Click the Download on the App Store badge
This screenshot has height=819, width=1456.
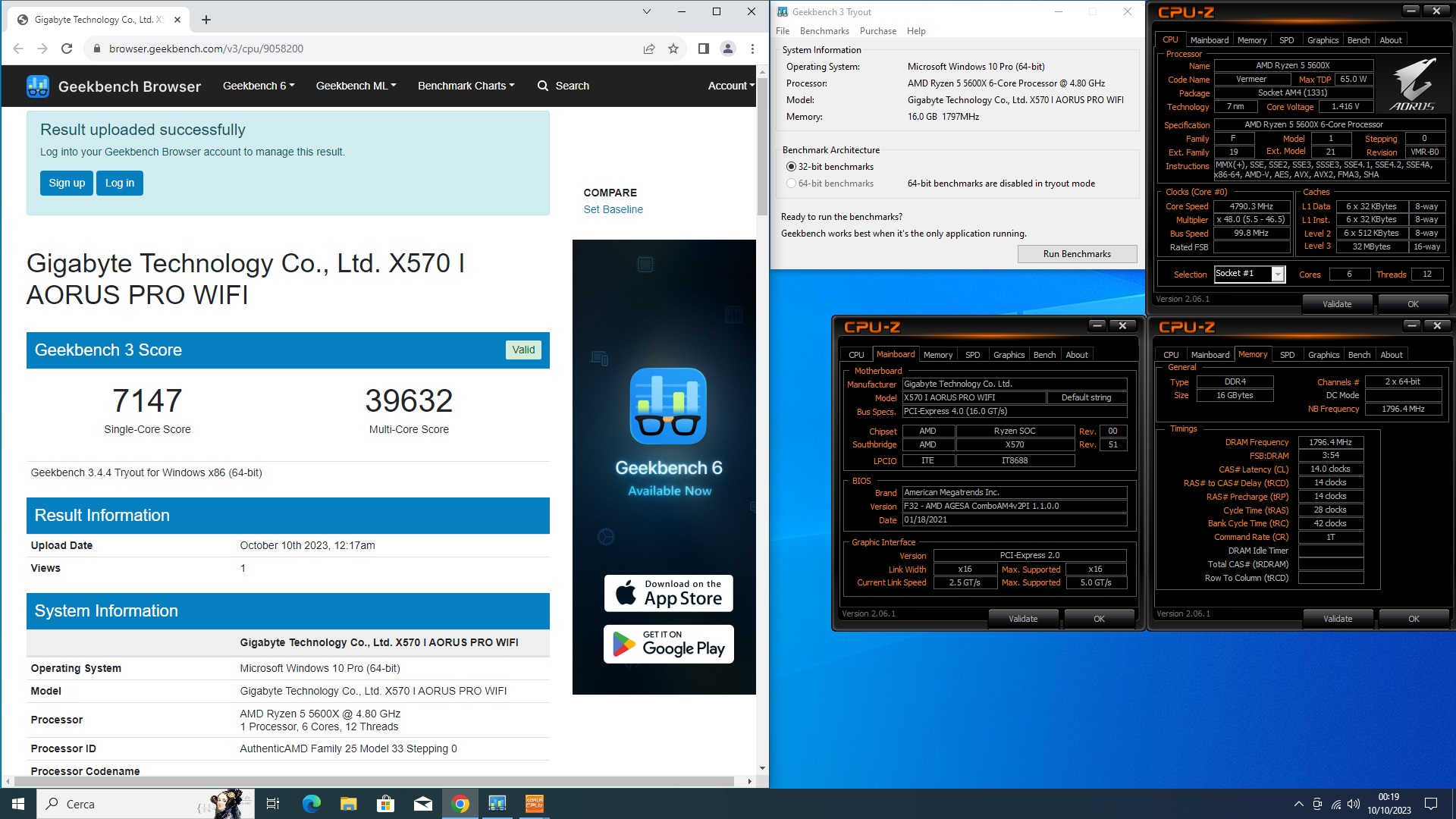click(669, 594)
